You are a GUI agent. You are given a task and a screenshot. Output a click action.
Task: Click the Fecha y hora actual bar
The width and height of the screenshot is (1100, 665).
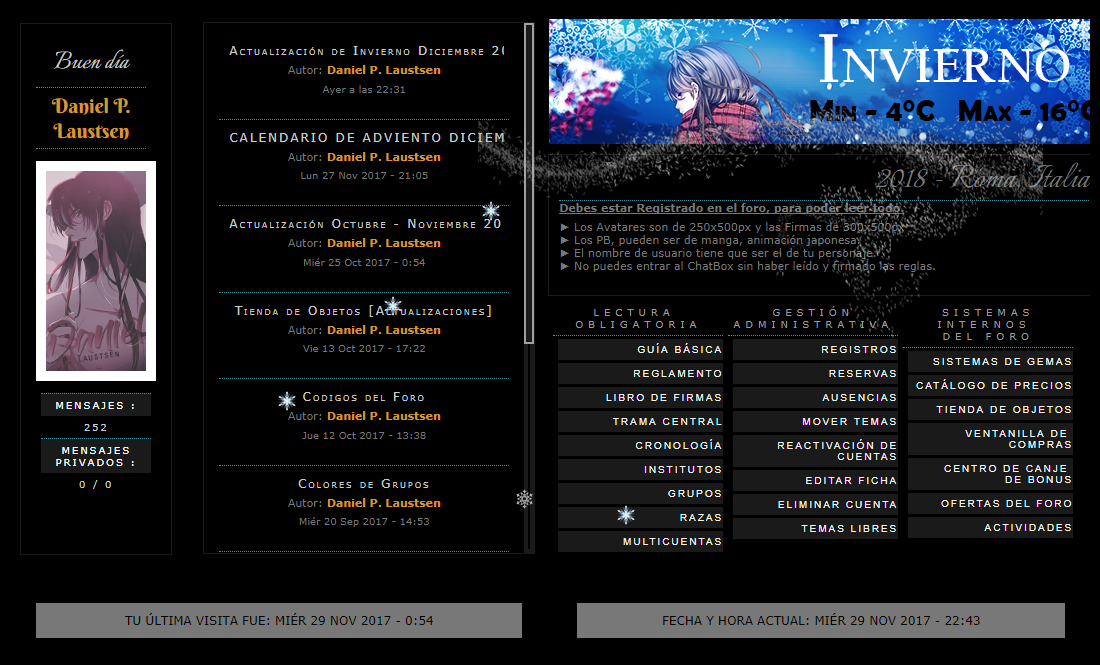click(x=821, y=620)
